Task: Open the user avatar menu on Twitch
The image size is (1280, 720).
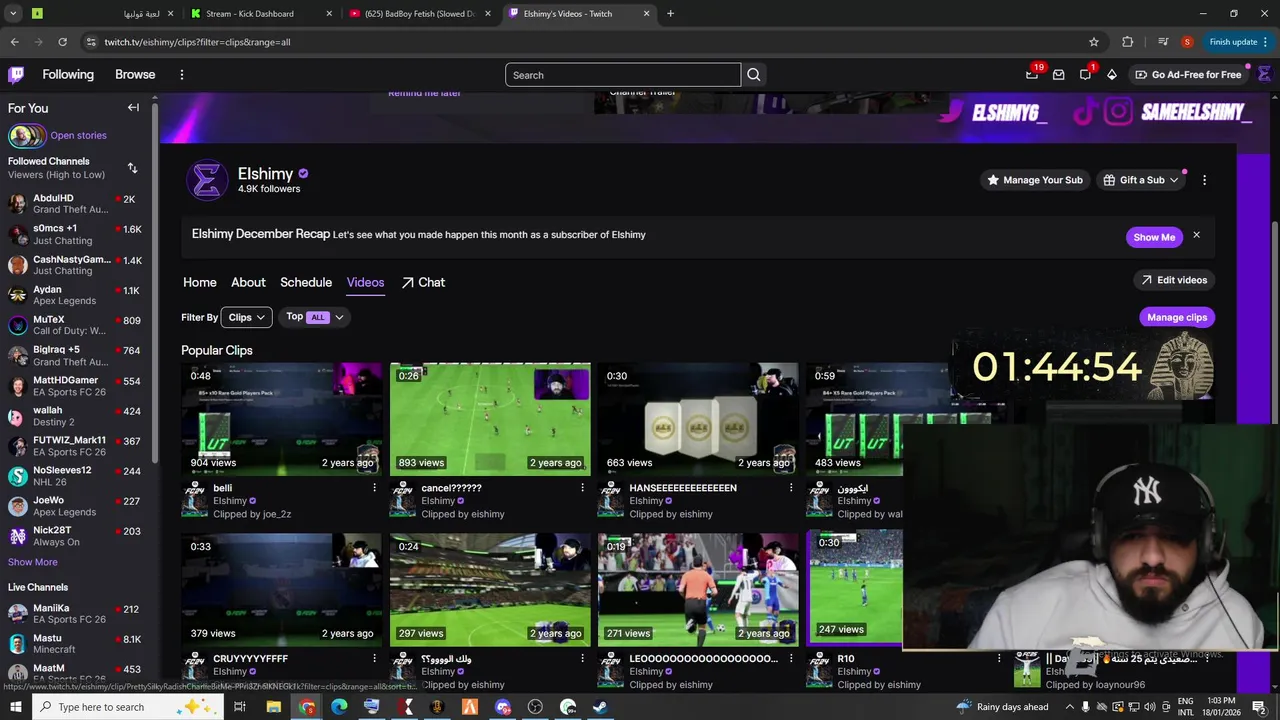Action: [1264, 74]
